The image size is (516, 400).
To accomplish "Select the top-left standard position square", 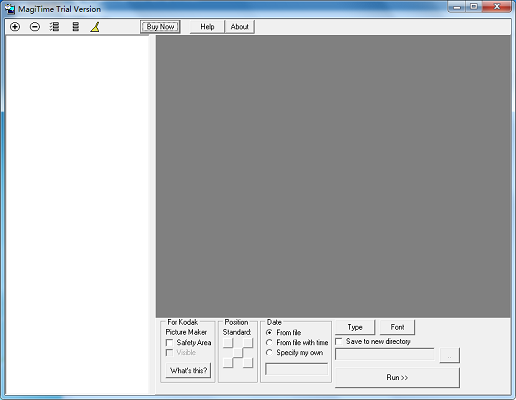I will pyautogui.click(x=228, y=343).
